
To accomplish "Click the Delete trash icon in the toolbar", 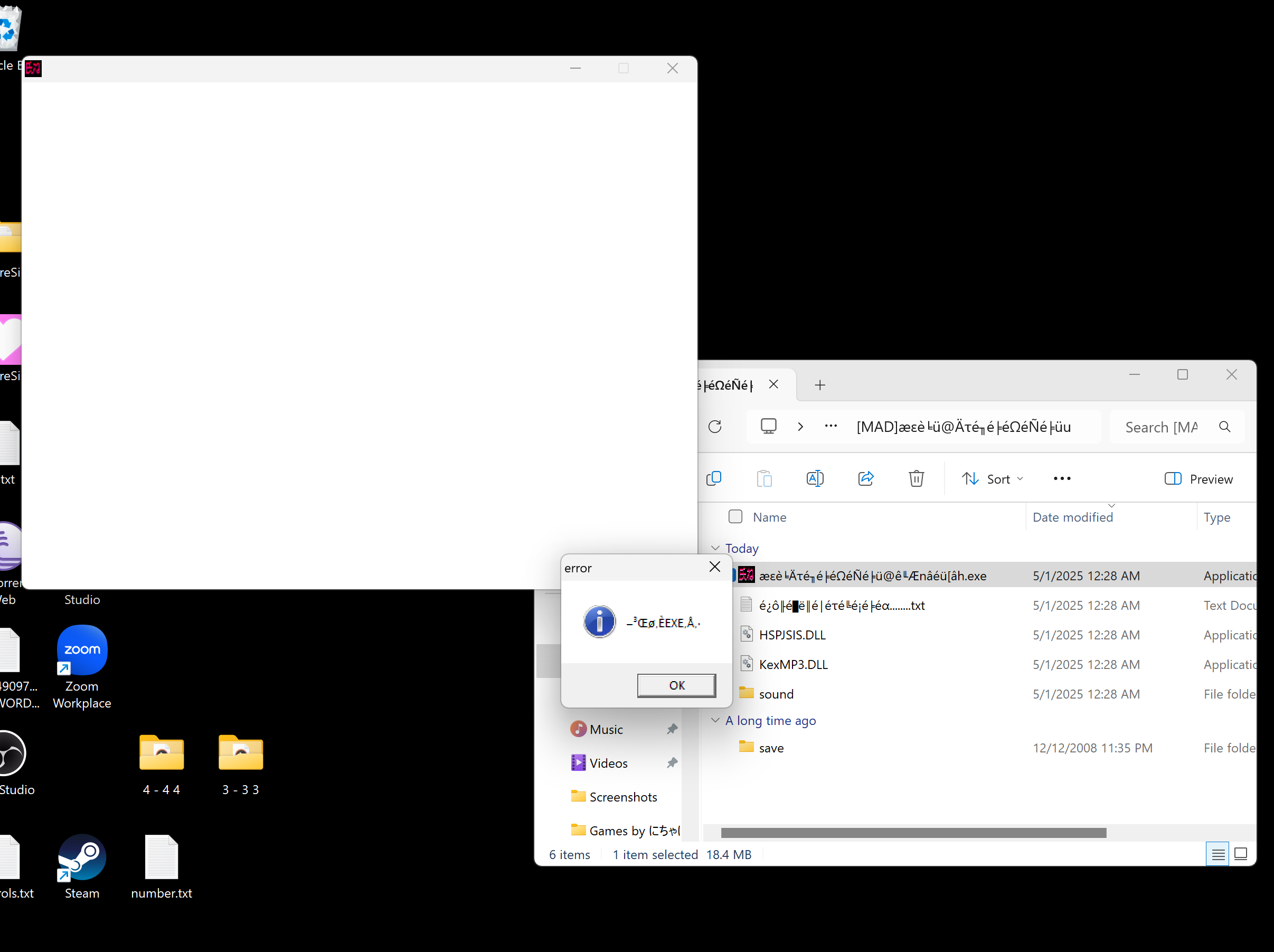I will pos(917,478).
